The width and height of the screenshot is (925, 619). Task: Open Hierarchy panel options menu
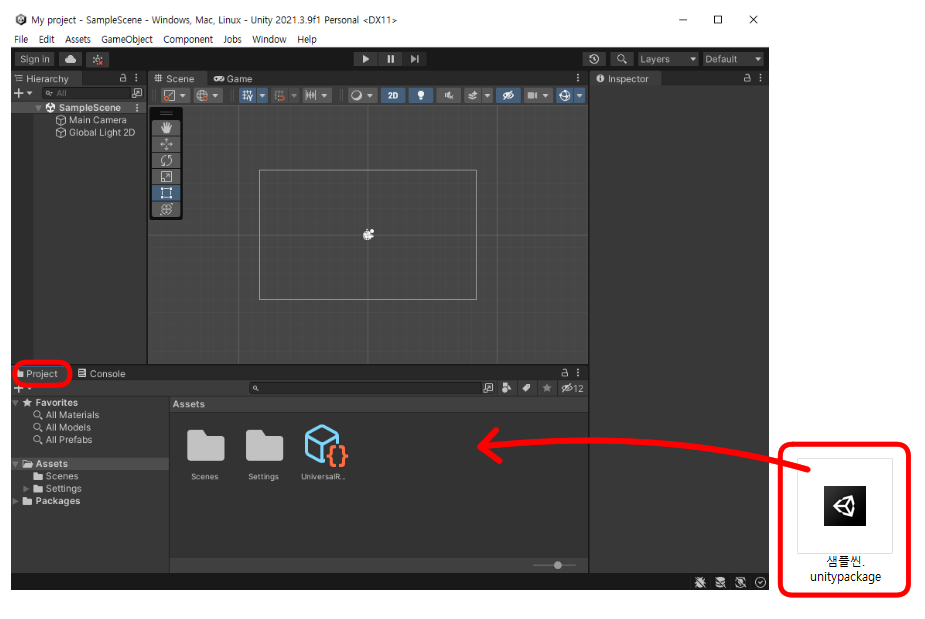[x=136, y=78]
